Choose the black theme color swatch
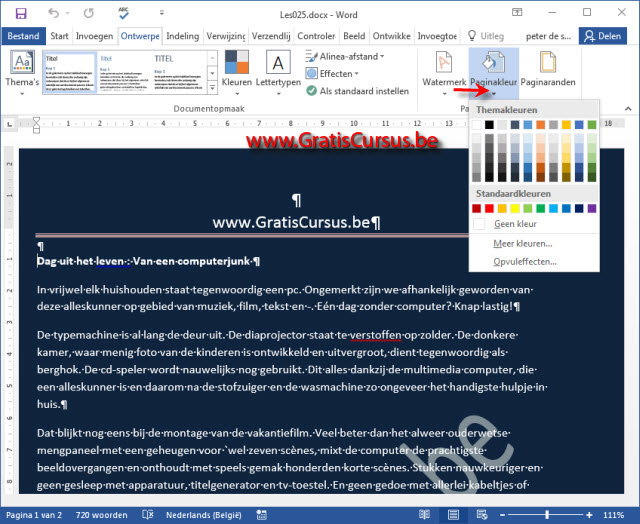This screenshot has width=640, height=524. pyautogui.click(x=489, y=125)
